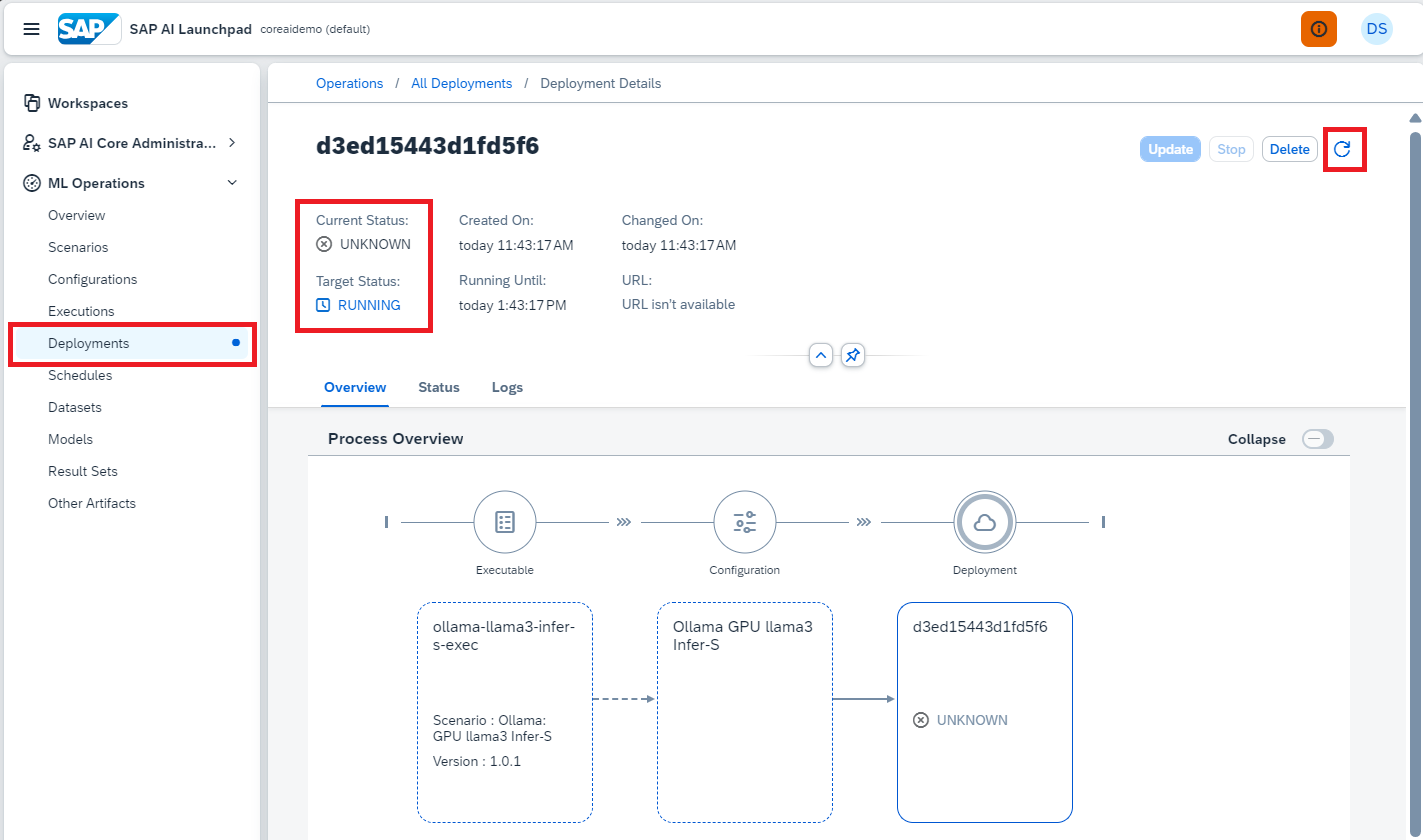Click the SAP AI Core Administration icon

pos(31,143)
